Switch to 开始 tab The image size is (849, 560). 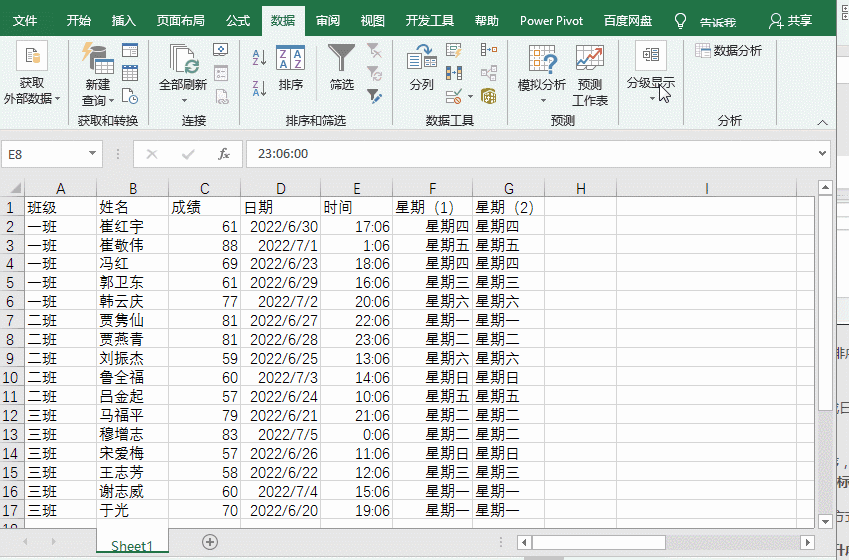(79, 21)
